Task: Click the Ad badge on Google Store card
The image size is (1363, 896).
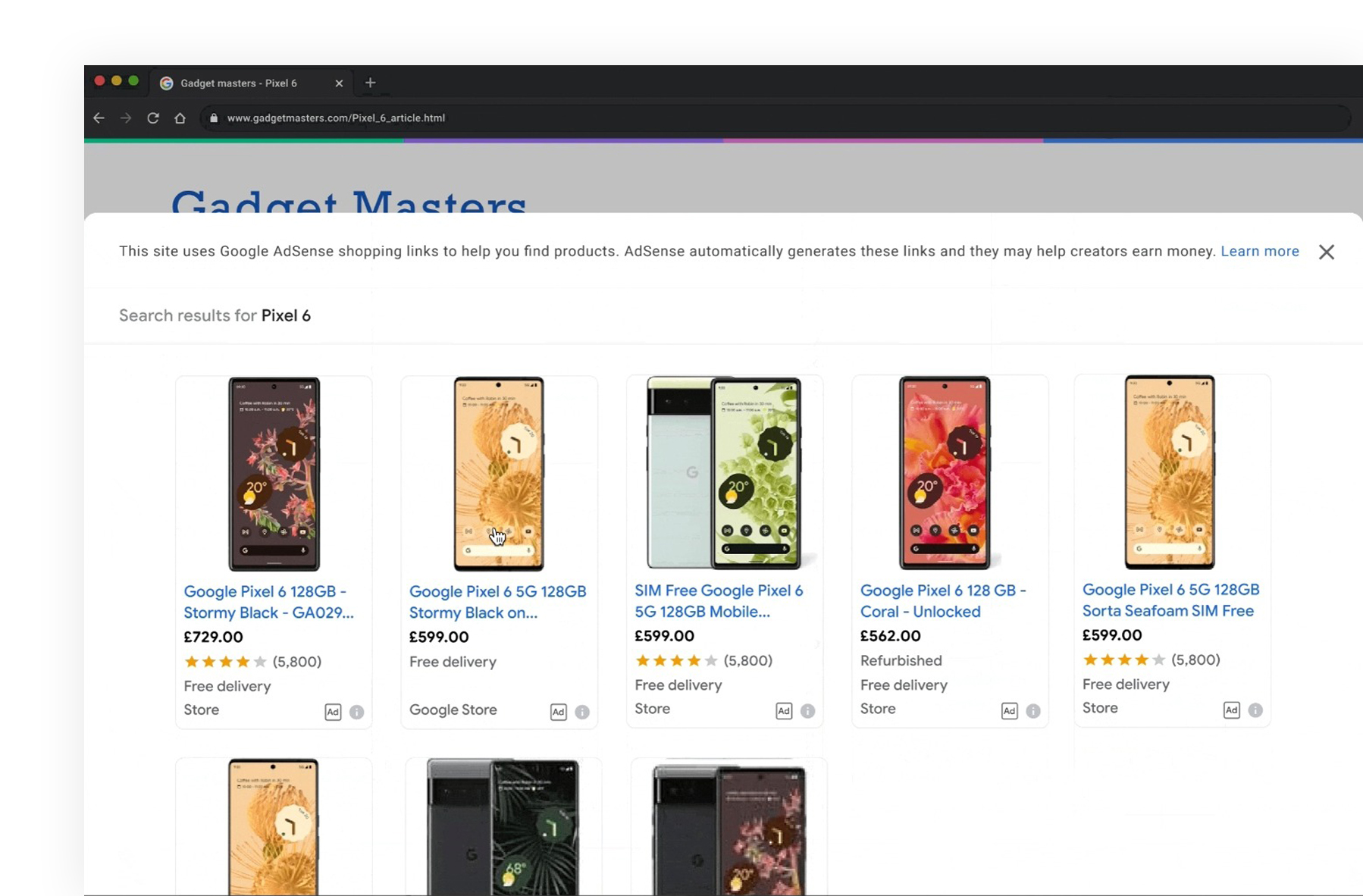Action: pos(558,712)
